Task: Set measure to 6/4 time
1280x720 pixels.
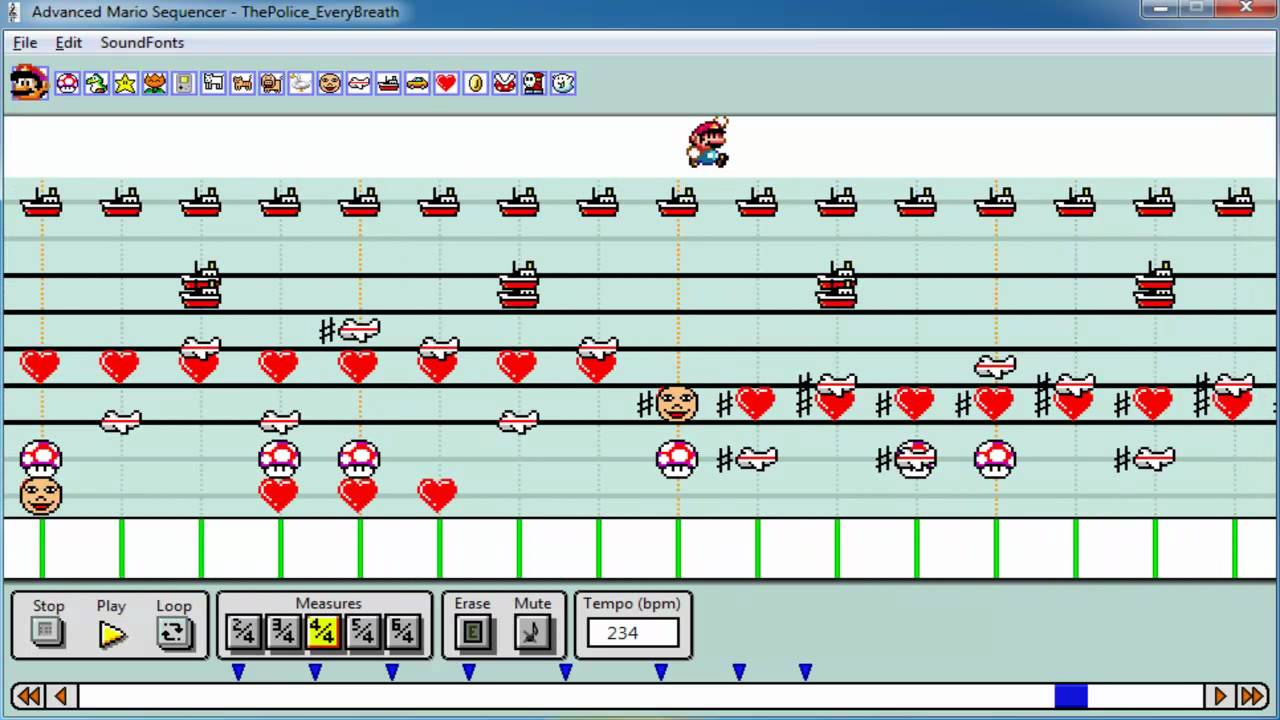Action: click(x=403, y=632)
